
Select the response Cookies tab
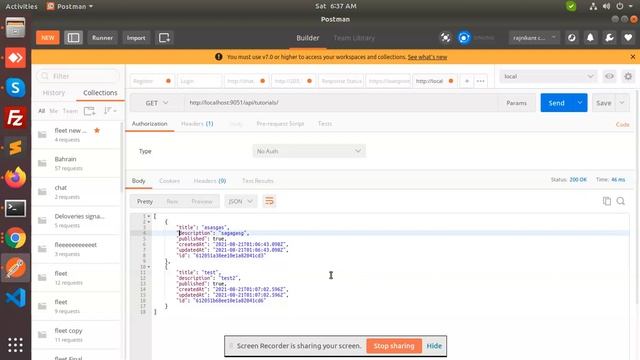[x=169, y=180]
